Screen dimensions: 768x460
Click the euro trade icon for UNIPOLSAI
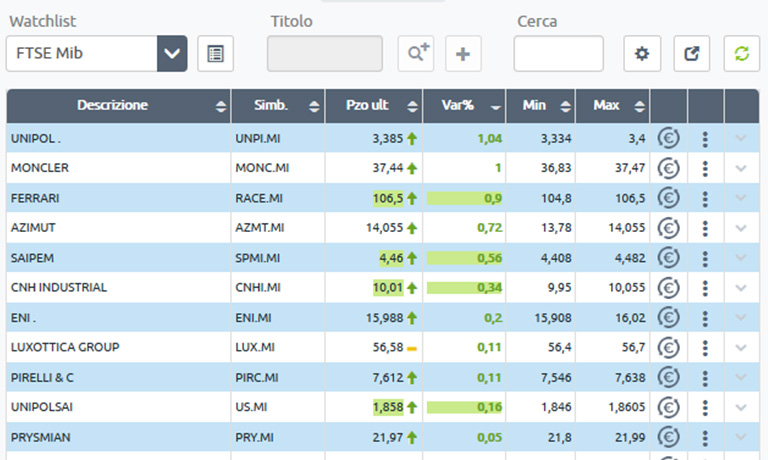tap(669, 408)
